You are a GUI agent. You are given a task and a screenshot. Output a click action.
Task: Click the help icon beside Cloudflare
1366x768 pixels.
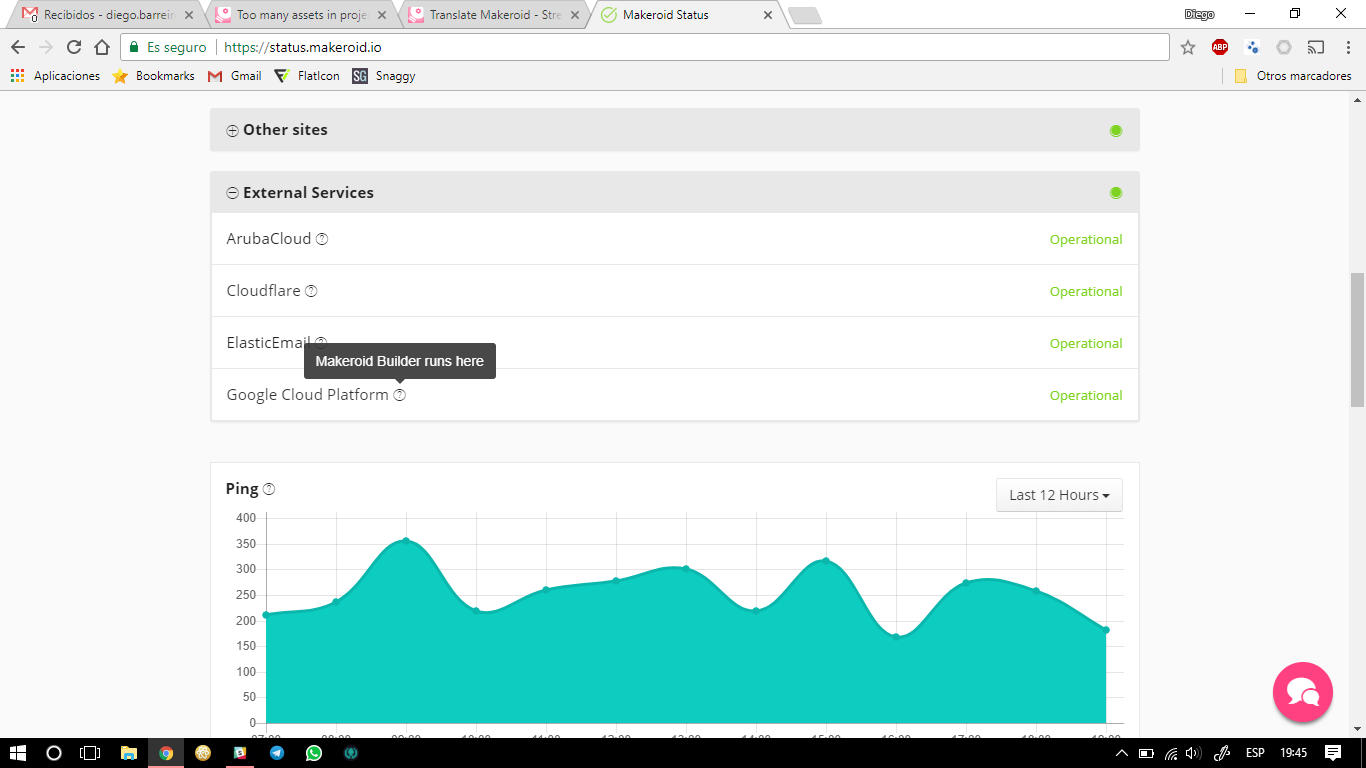pos(311,291)
